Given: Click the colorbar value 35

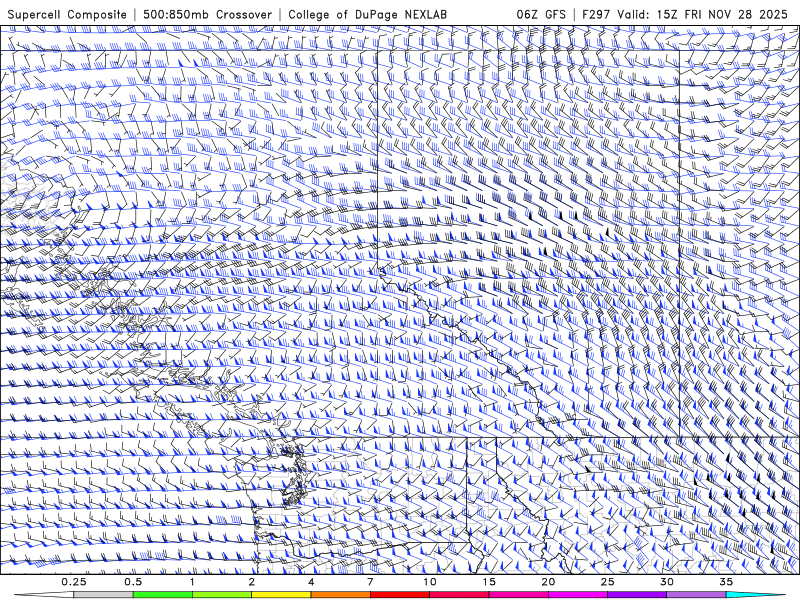Looking at the screenshot, I should (x=726, y=582).
